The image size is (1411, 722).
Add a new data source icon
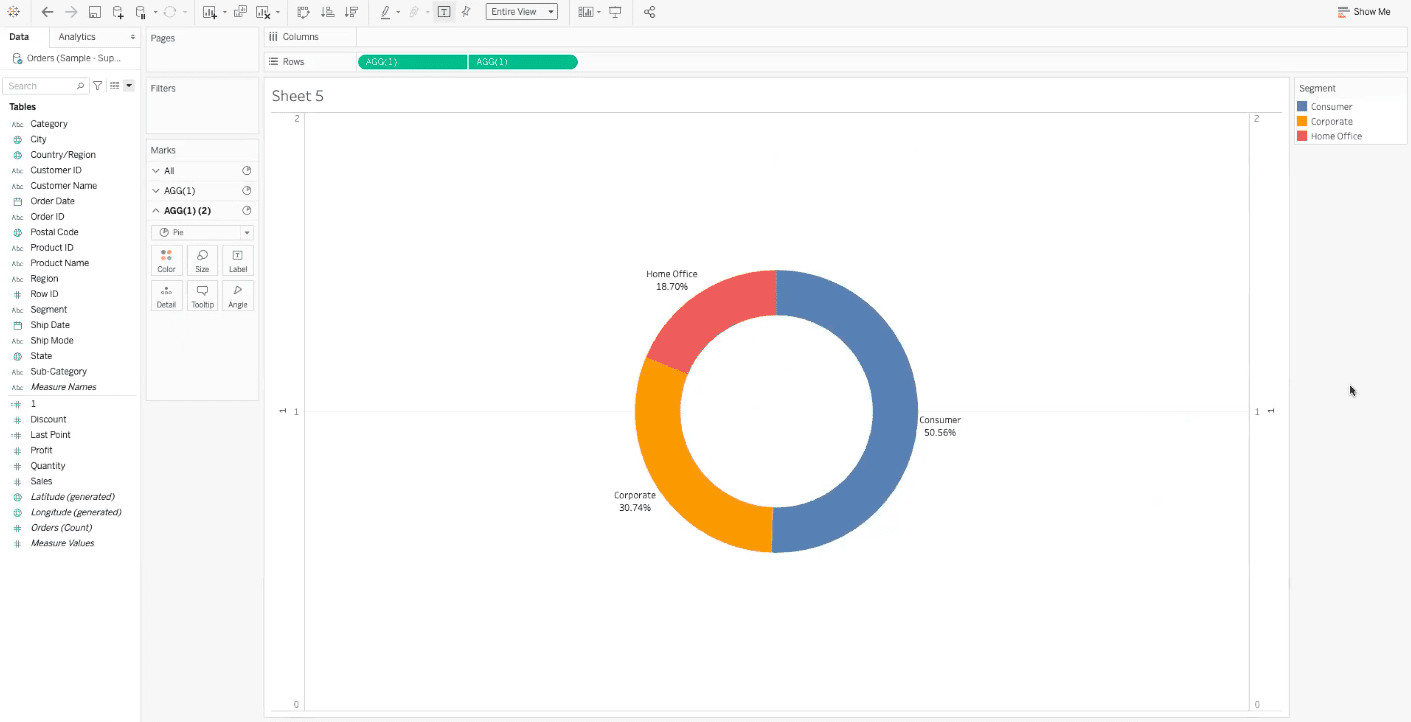click(119, 12)
